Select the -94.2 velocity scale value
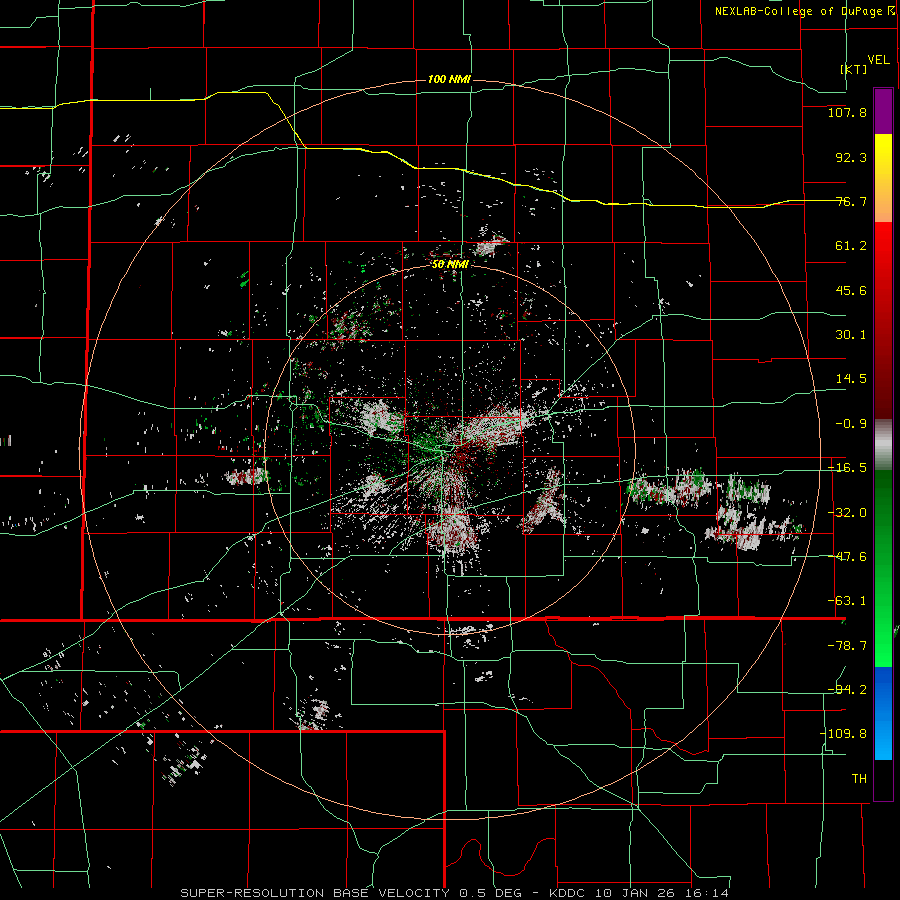This screenshot has height=900, width=900. (847, 689)
